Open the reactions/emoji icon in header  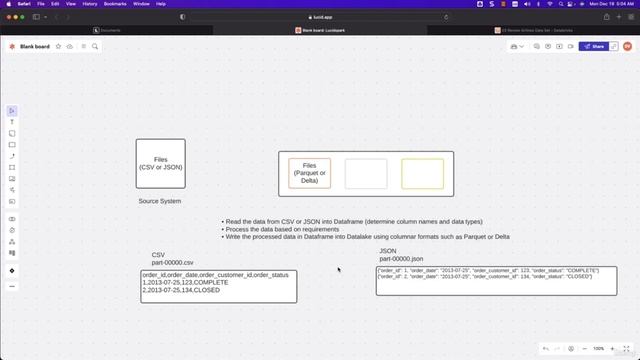[x=548, y=47]
